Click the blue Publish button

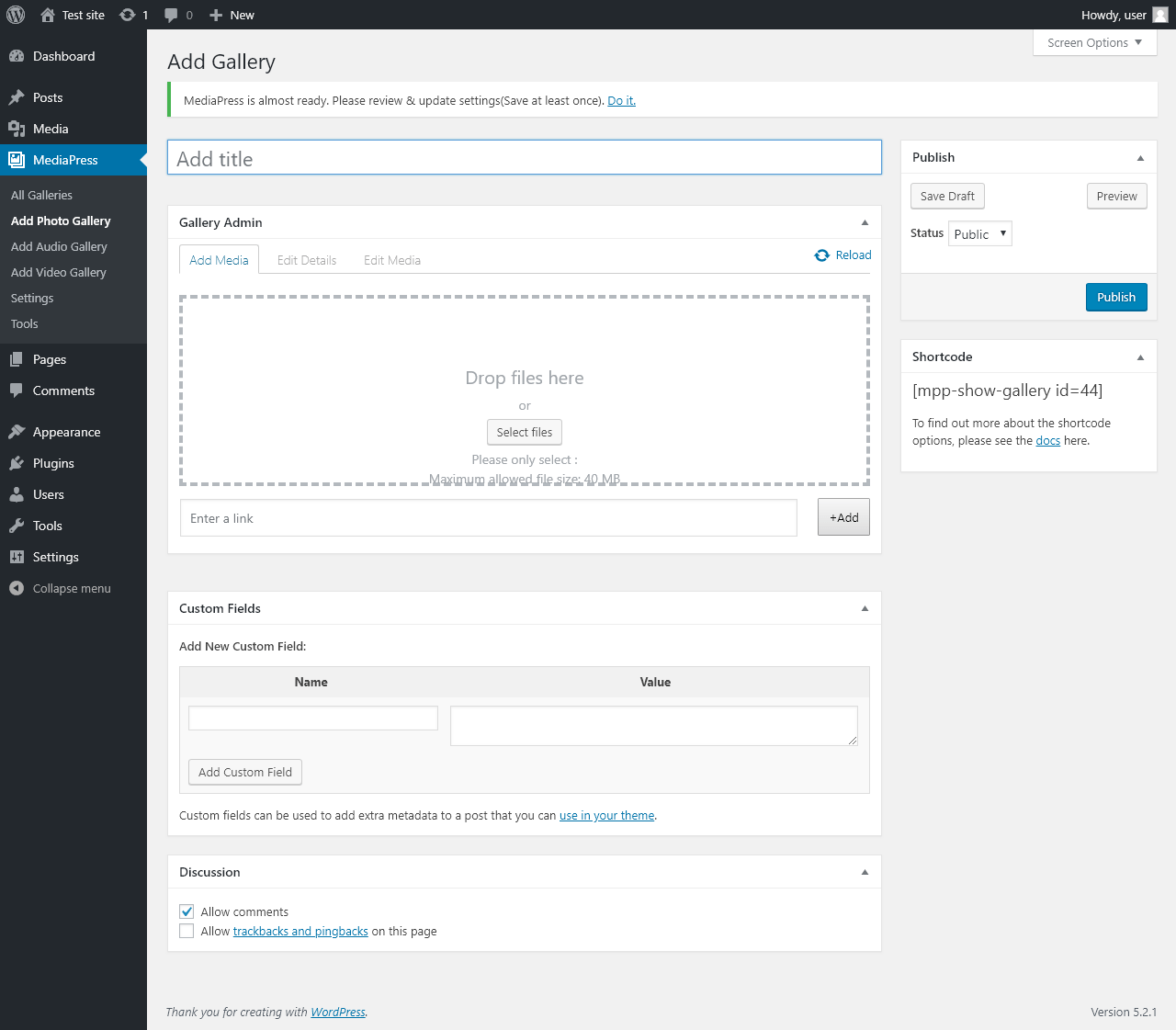(x=1116, y=297)
